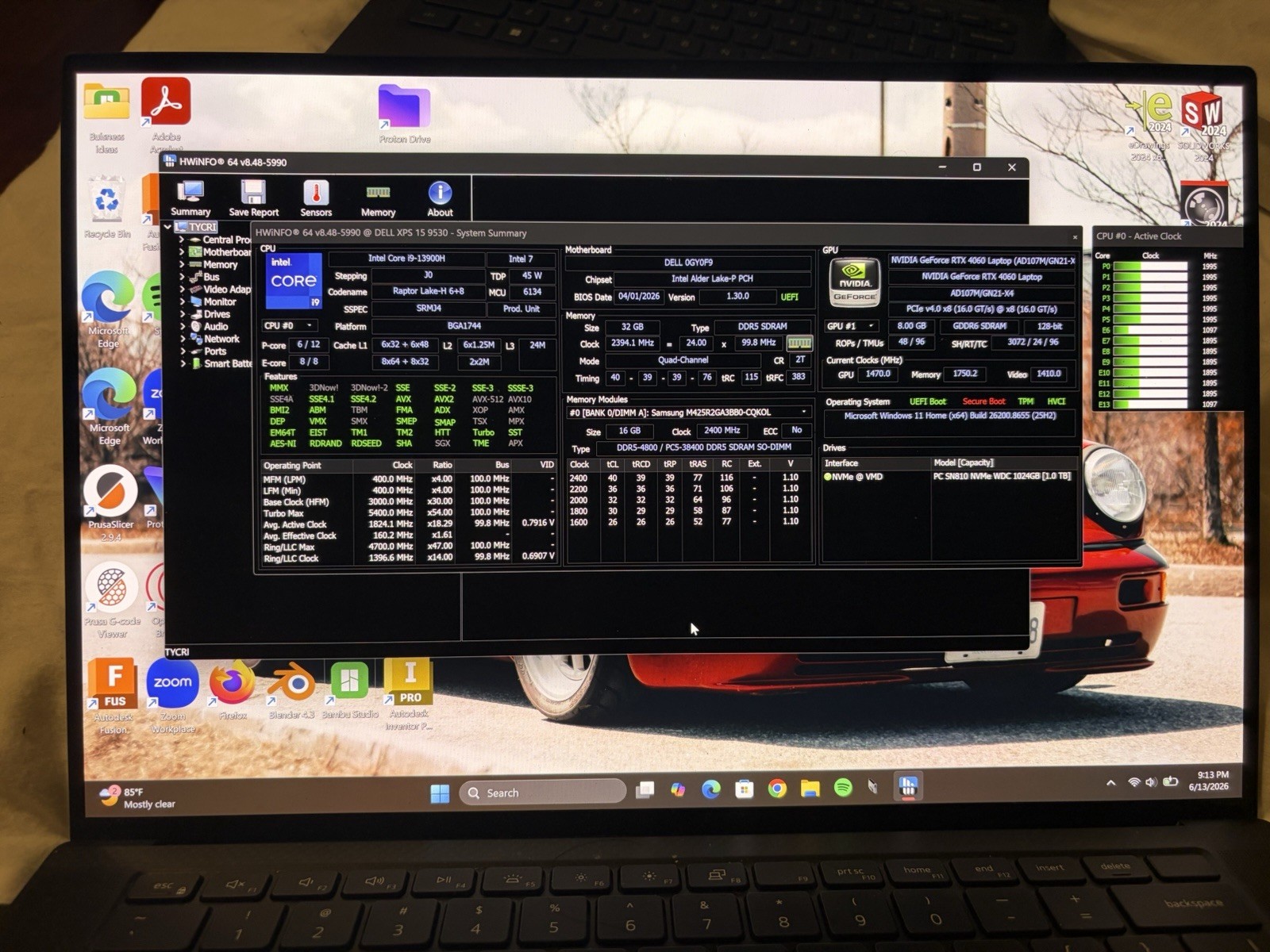Click the Memory toolbar icon with RAM stick
The height and width of the screenshot is (952, 1270).
pos(378,198)
